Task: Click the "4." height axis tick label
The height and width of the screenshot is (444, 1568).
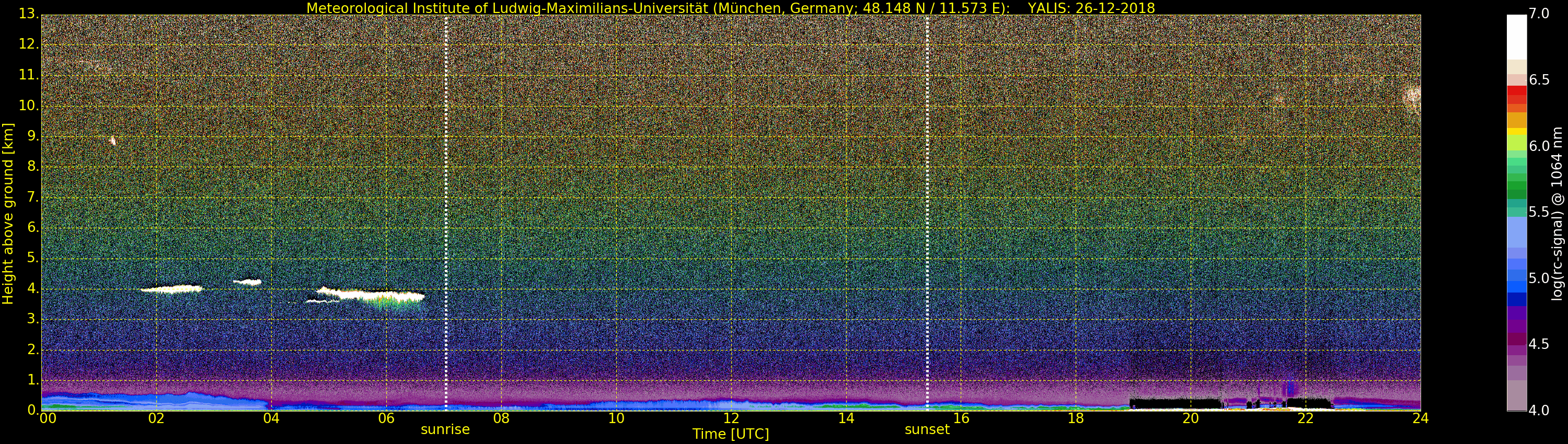Action: (33, 288)
